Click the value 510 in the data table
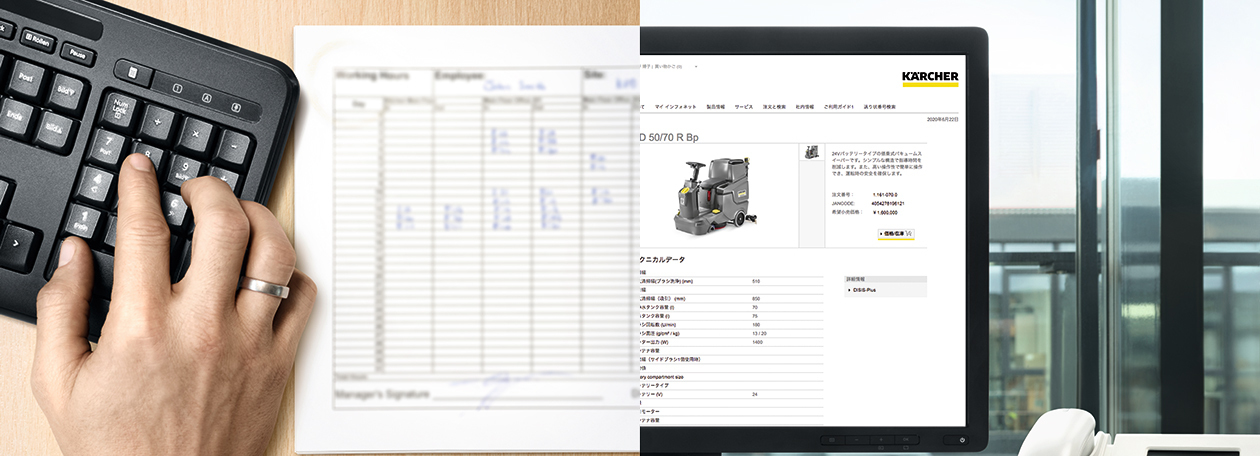The image size is (1260, 456). point(756,282)
